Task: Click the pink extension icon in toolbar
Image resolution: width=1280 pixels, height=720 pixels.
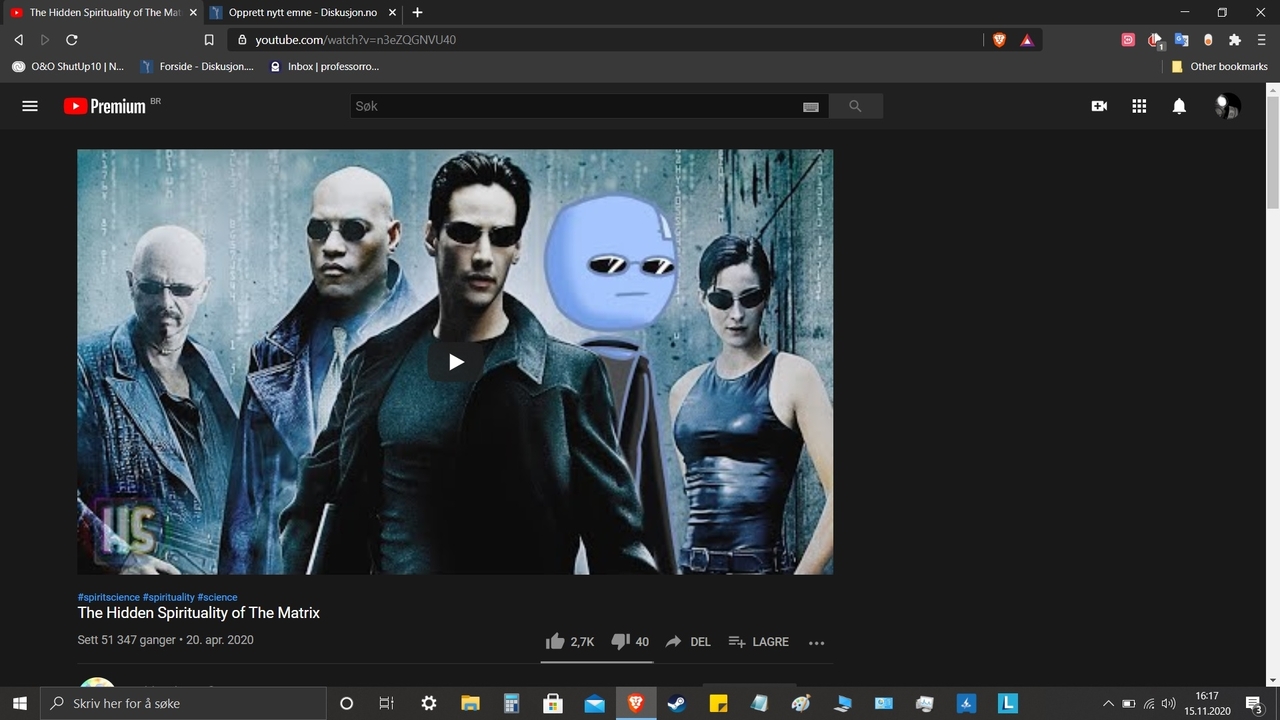Action: 1128,40
